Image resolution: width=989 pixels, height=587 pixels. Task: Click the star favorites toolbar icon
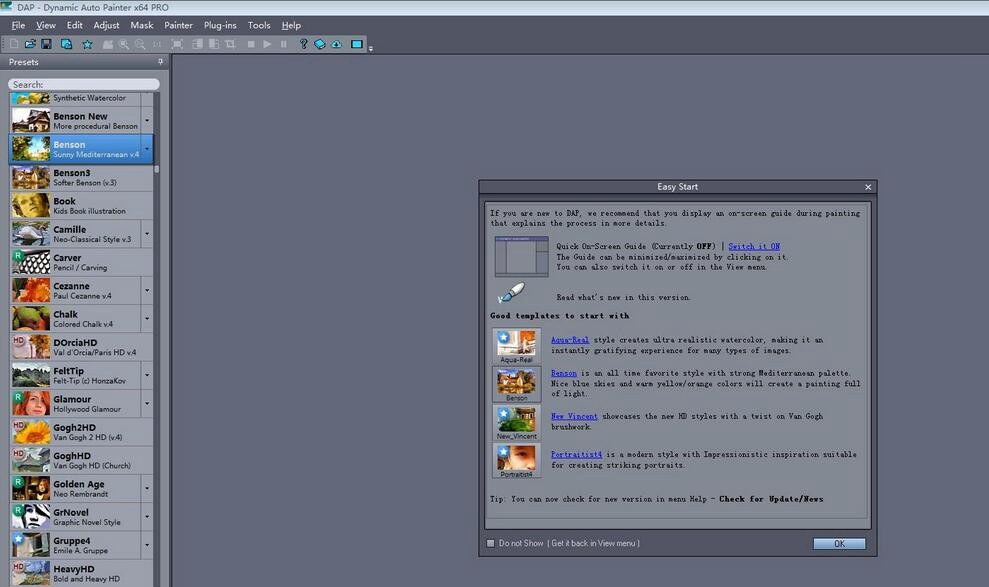point(87,44)
